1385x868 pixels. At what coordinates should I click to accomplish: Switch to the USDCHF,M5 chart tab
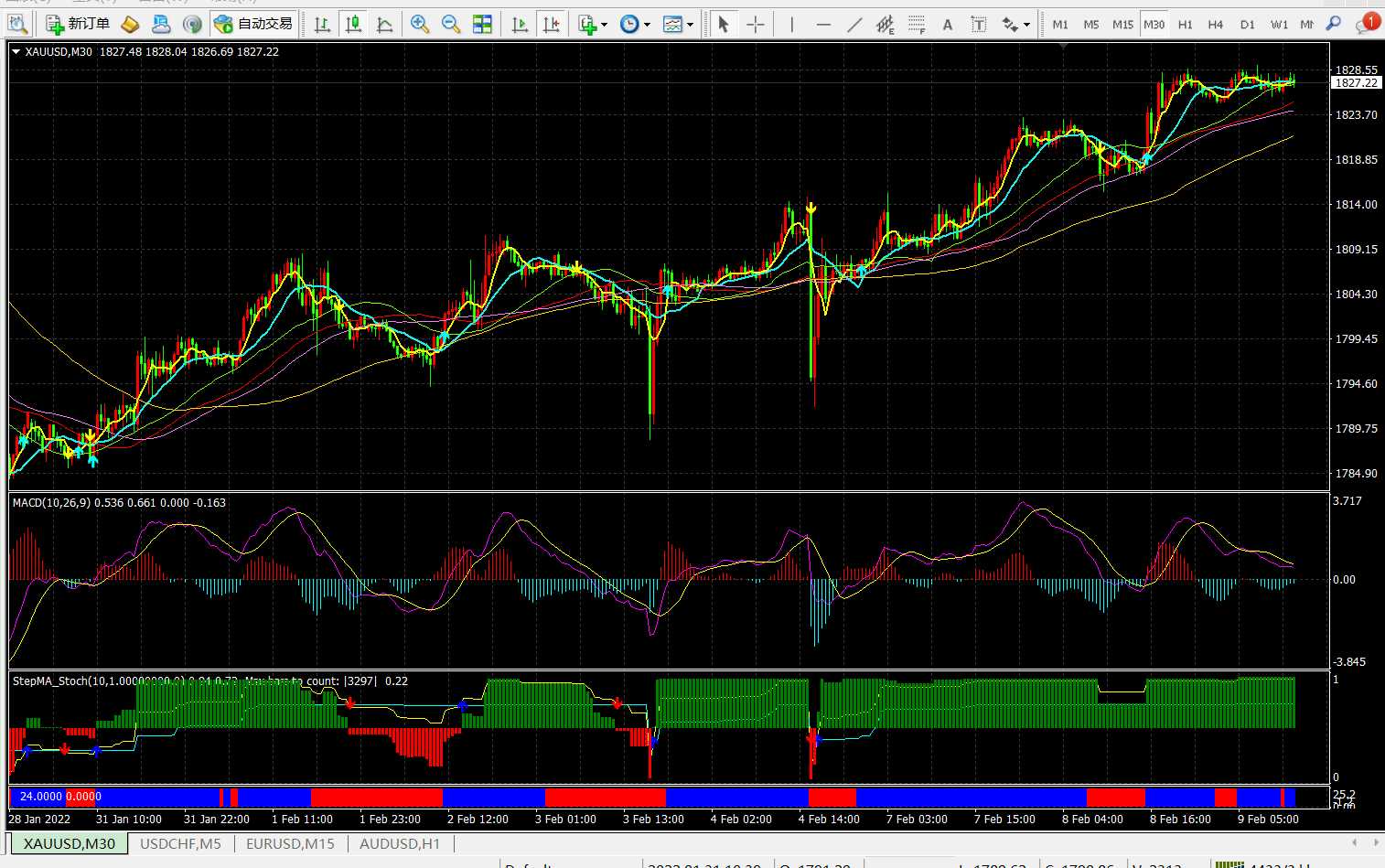point(180,843)
